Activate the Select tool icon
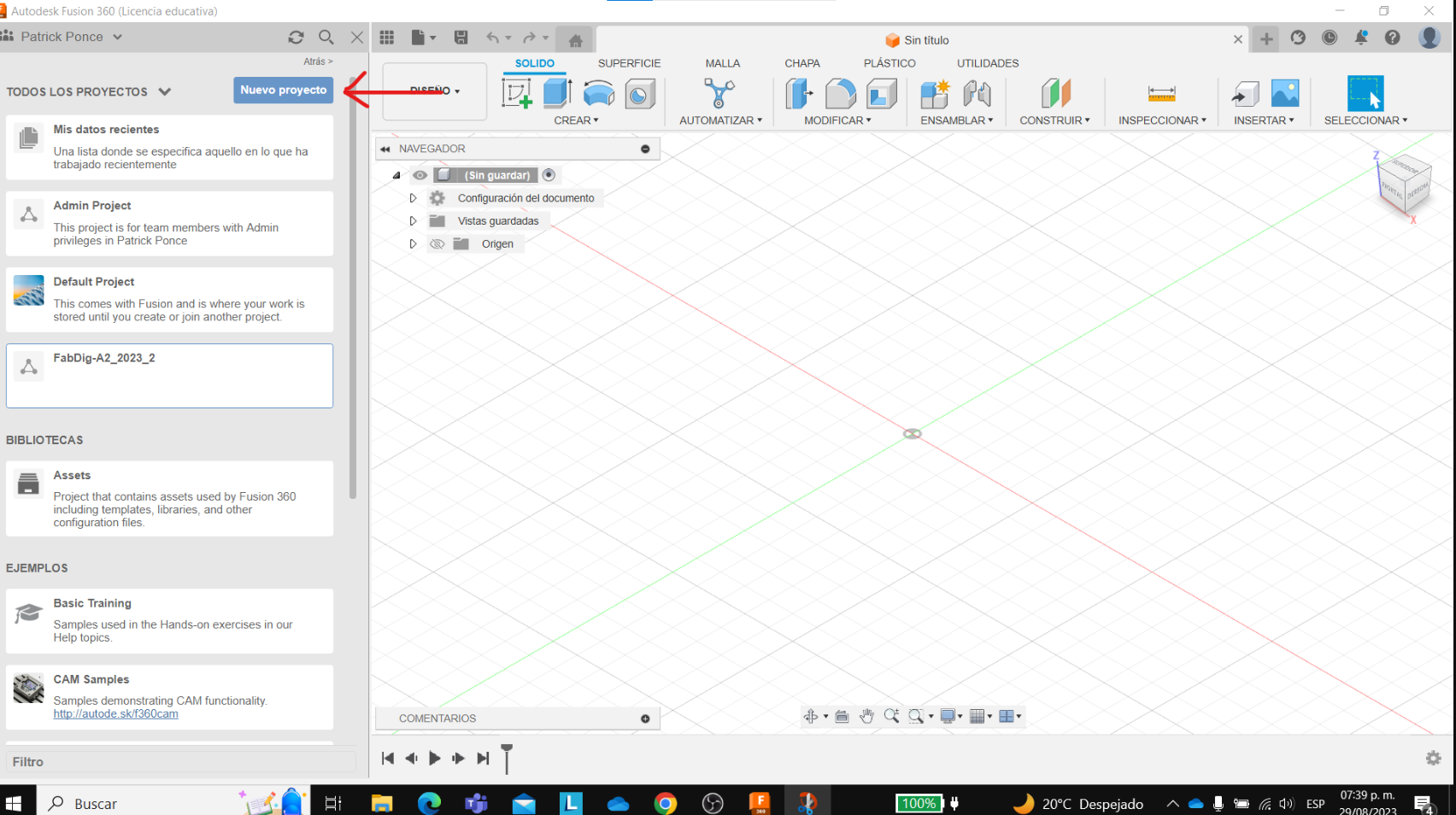 coord(1365,93)
